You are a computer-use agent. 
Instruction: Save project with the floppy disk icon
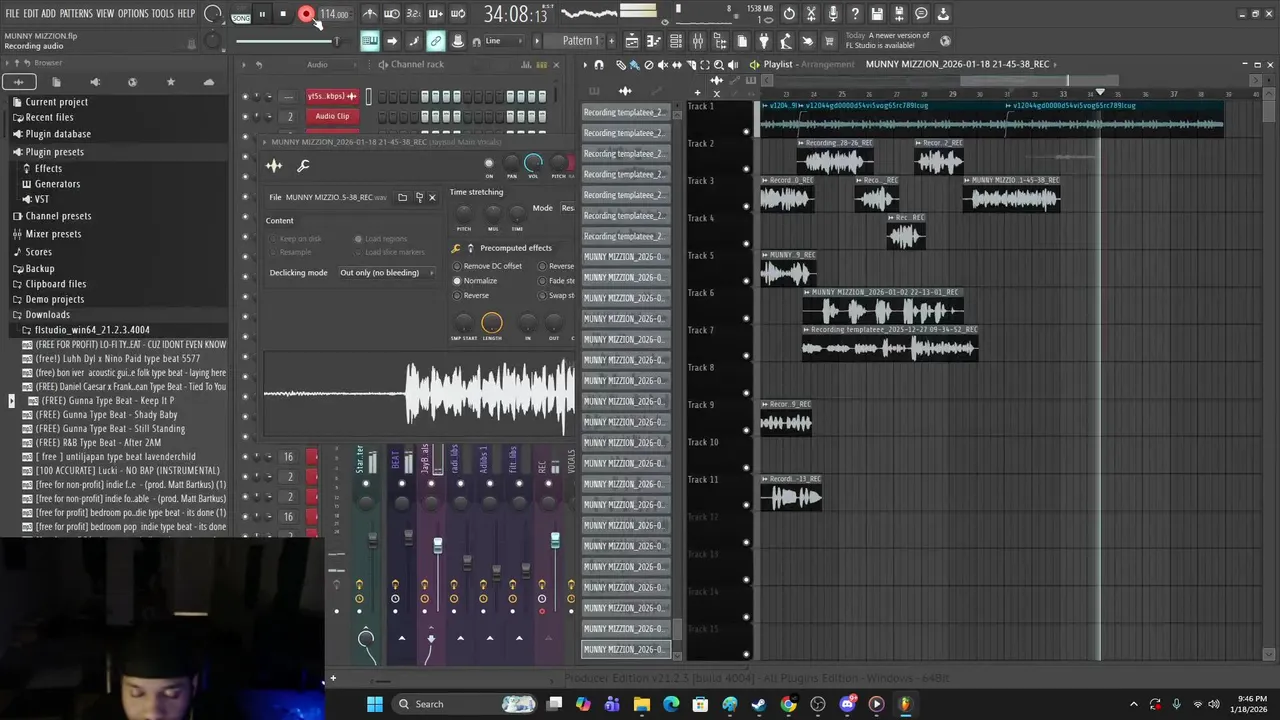tap(877, 14)
